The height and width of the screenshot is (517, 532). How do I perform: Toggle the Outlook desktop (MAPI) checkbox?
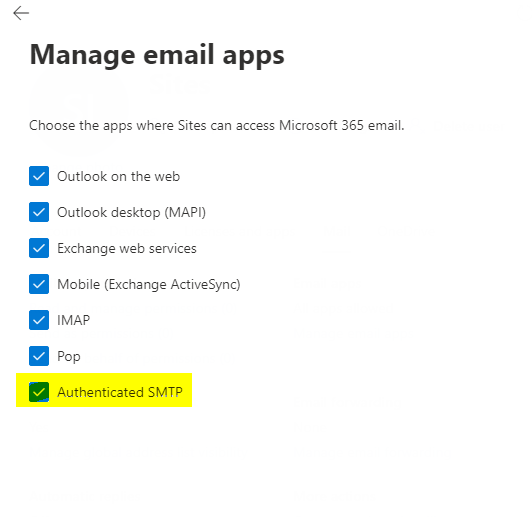pyautogui.click(x=39, y=212)
